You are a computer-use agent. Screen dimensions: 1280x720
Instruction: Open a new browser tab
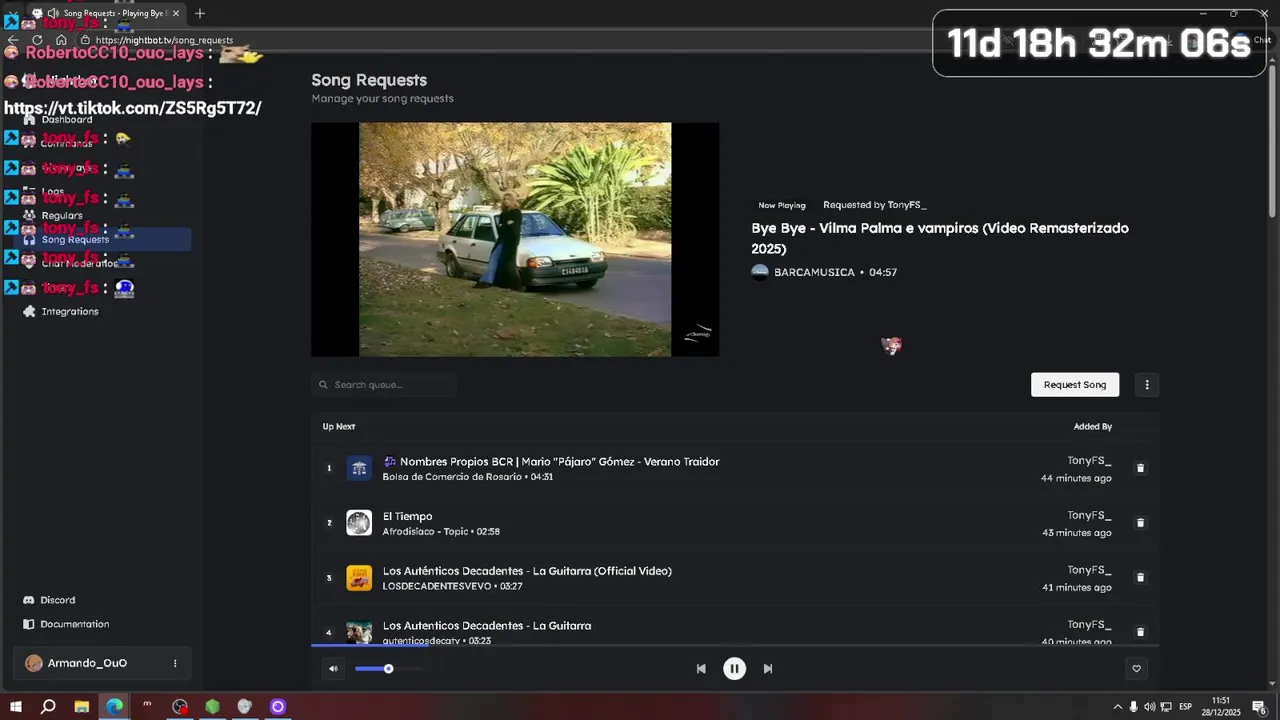200,13
